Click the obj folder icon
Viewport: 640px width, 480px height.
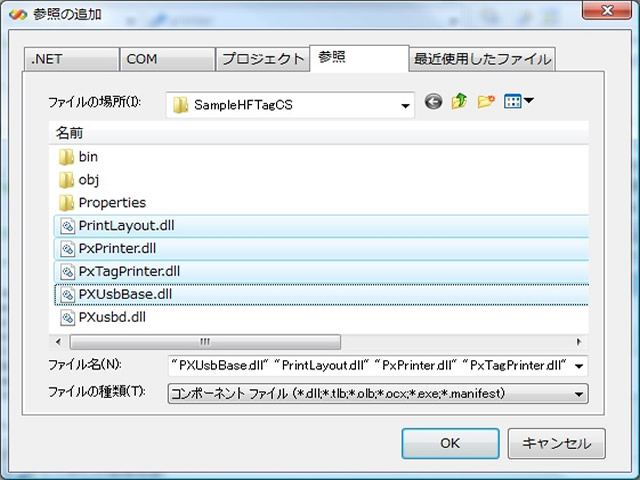[66, 180]
